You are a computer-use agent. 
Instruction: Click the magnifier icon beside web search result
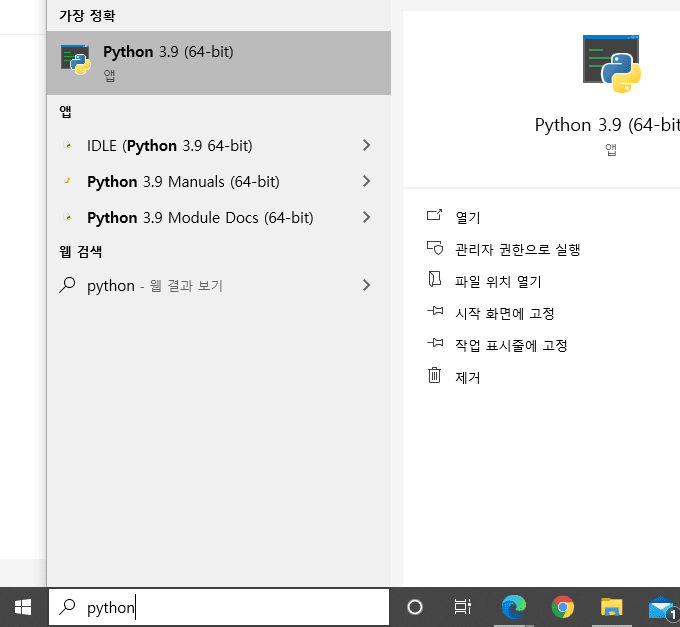click(67, 285)
